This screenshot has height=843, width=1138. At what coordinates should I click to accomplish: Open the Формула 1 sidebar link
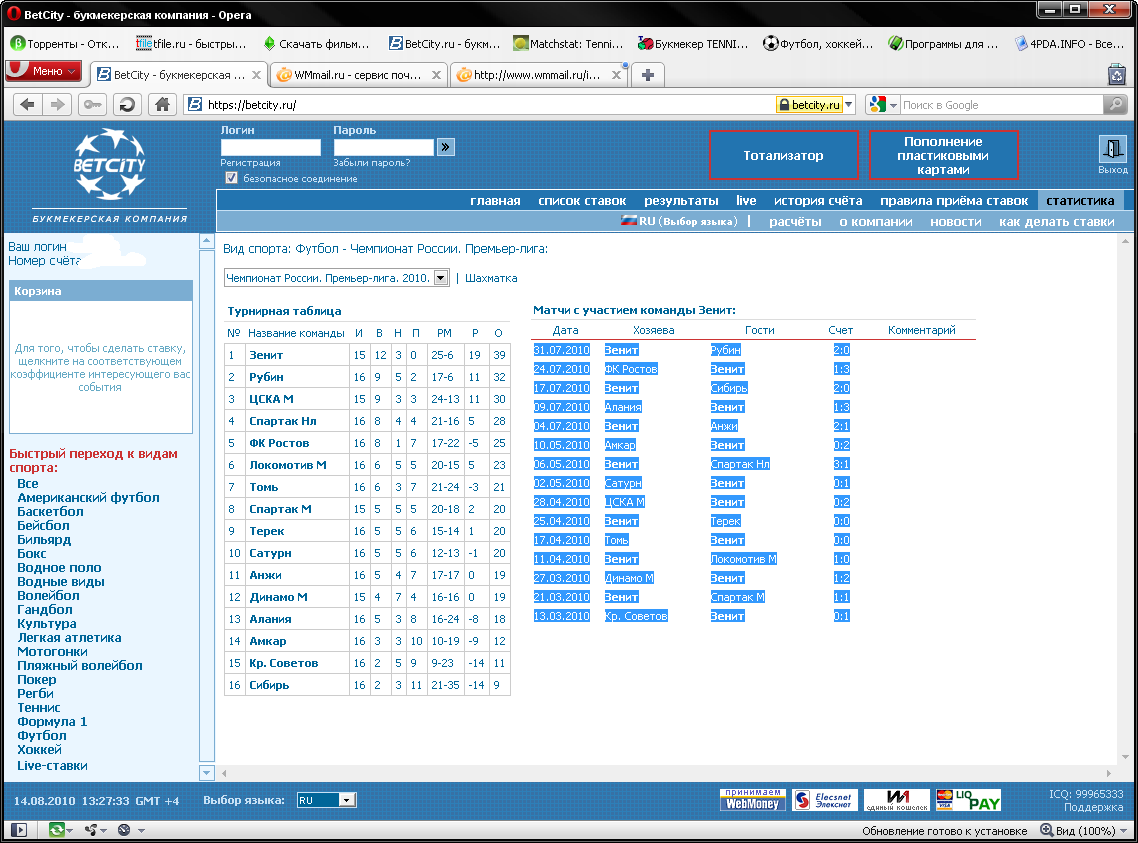click(x=52, y=721)
